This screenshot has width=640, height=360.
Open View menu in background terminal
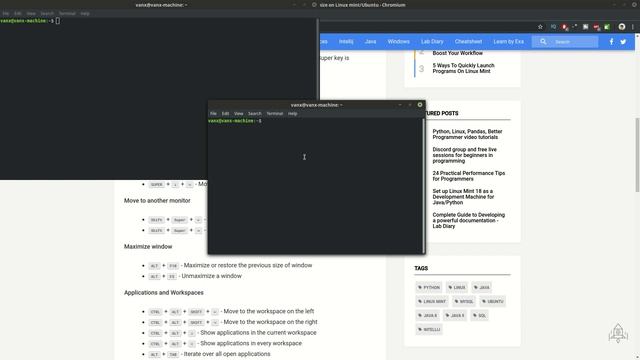coord(31,13)
